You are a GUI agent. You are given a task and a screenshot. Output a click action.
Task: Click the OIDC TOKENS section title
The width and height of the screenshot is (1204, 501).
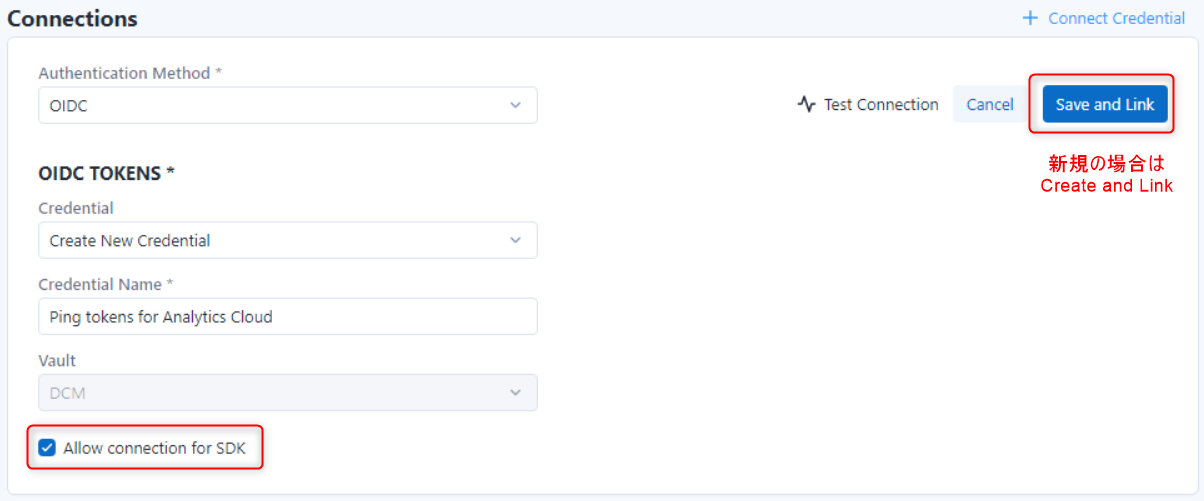pyautogui.click(x=106, y=173)
